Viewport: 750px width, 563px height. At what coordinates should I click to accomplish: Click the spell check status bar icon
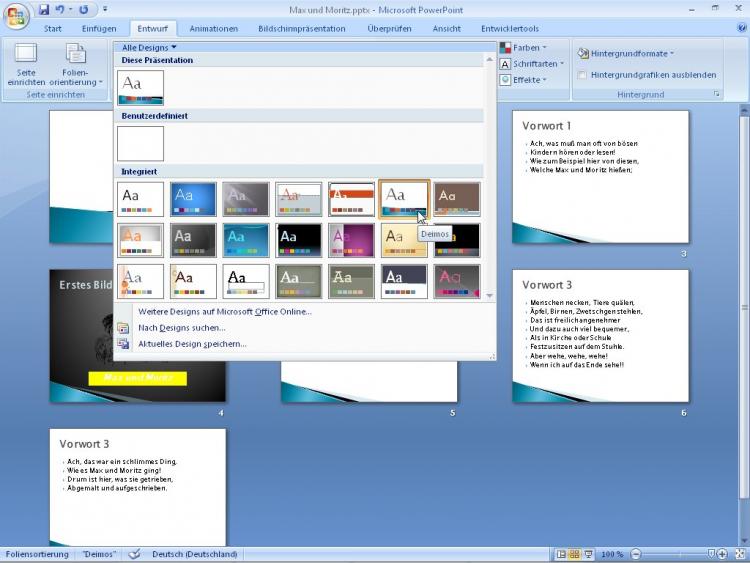tap(134, 554)
